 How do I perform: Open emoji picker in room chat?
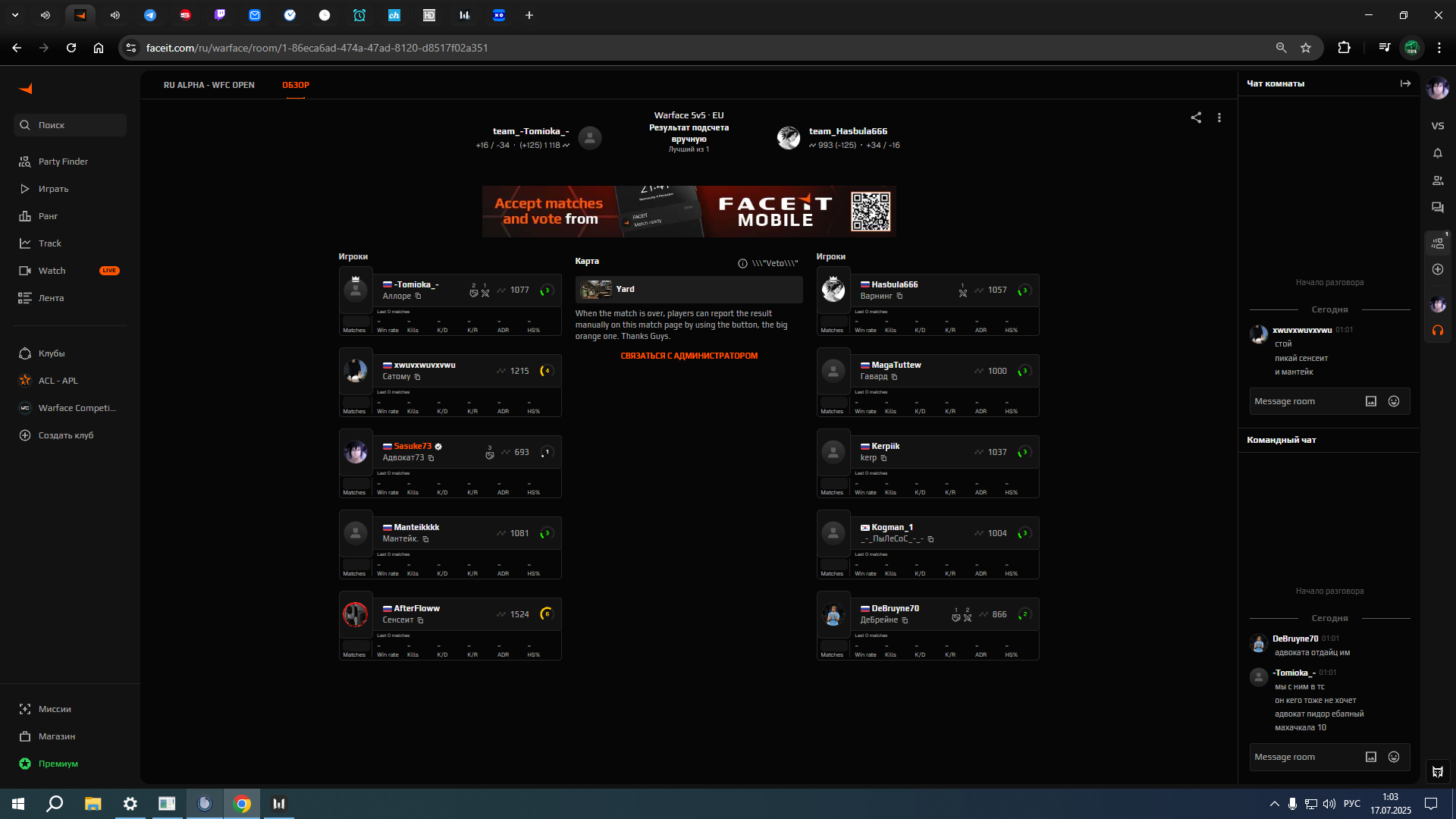tap(1394, 401)
